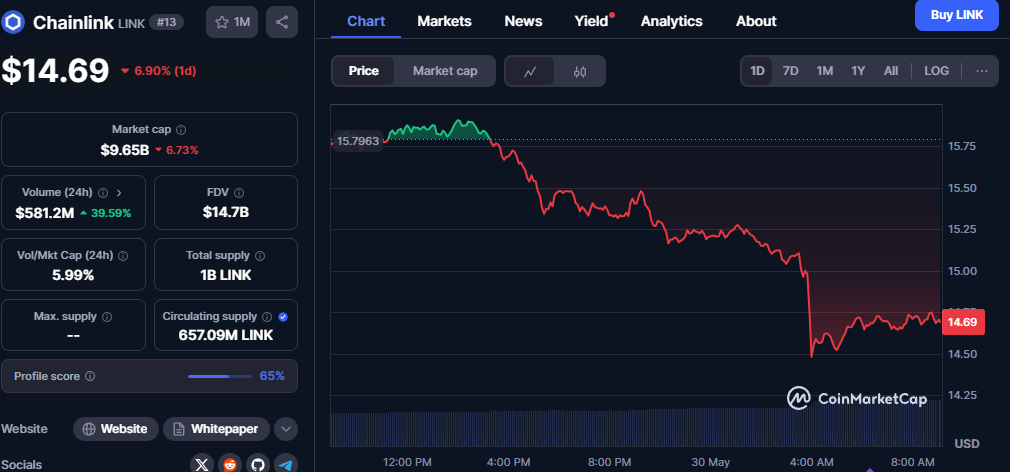Screen dimensions: 1010x472
Task: Open the Whitepaper link button
Action: pos(216,429)
